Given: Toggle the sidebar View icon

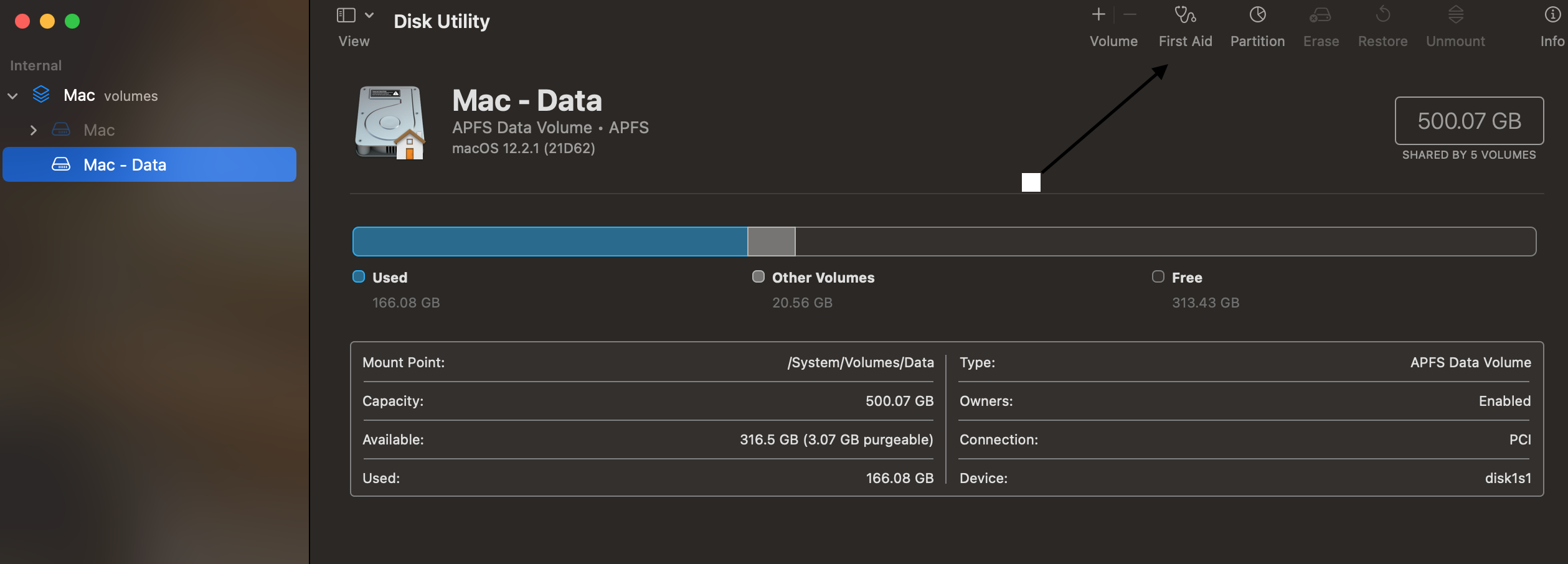Looking at the screenshot, I should pyautogui.click(x=346, y=15).
